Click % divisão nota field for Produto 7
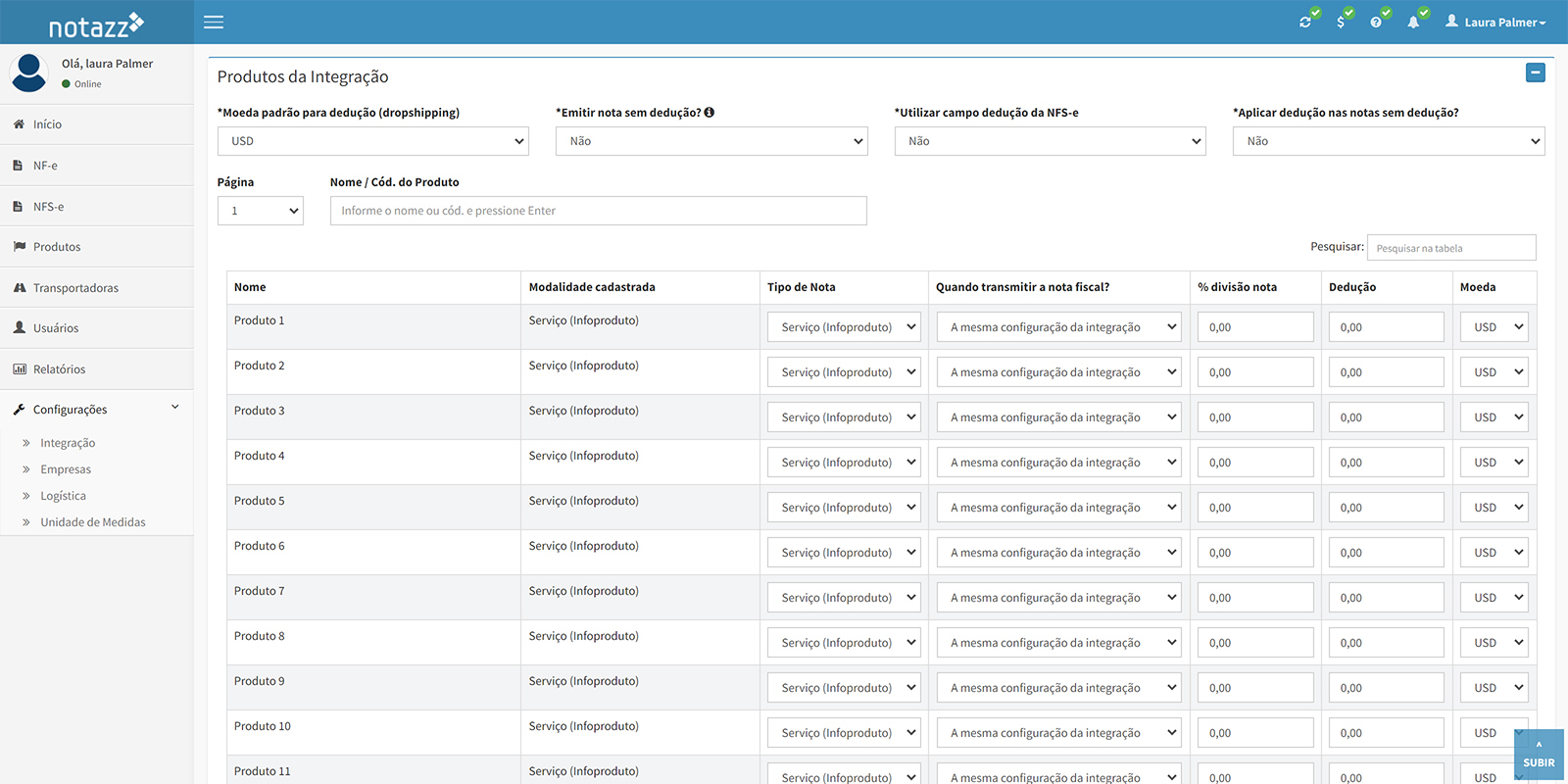The height and width of the screenshot is (784, 1568). coord(1255,598)
